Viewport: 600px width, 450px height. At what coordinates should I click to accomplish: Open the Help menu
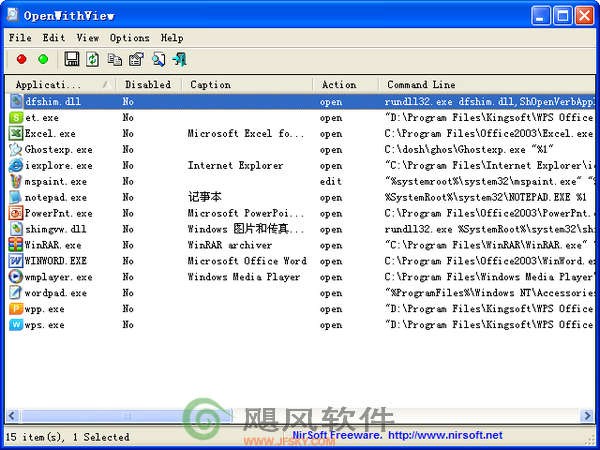point(172,38)
